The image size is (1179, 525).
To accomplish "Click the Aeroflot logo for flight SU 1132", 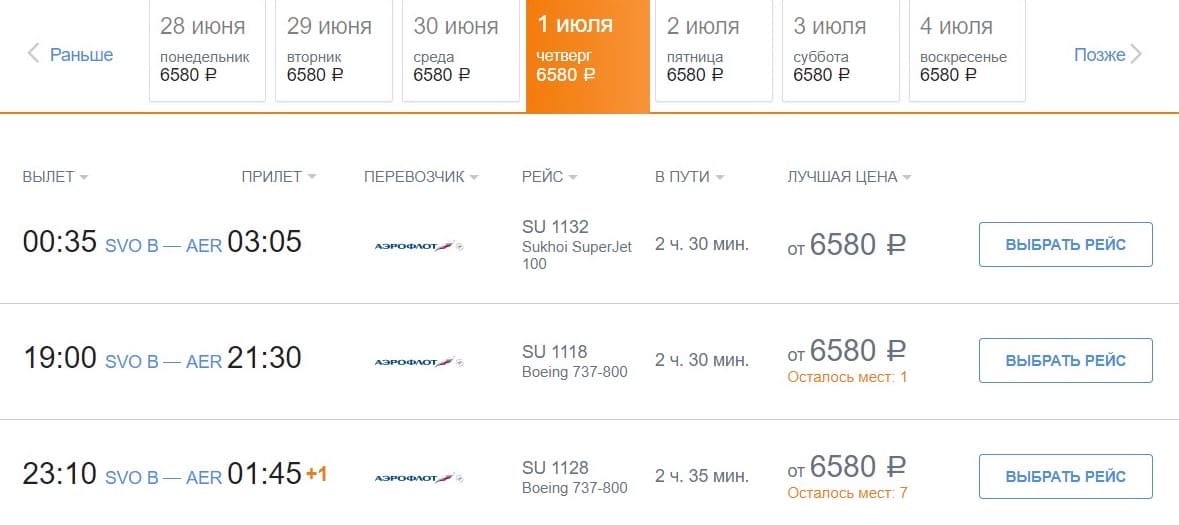I will (x=418, y=245).
